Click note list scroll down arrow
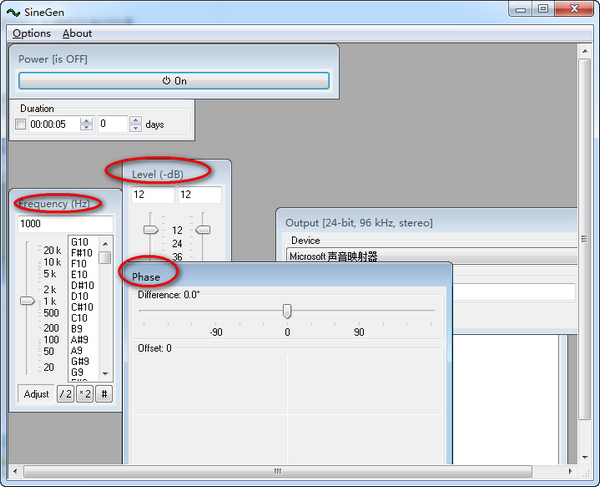This screenshot has width=600, height=487. point(105,373)
